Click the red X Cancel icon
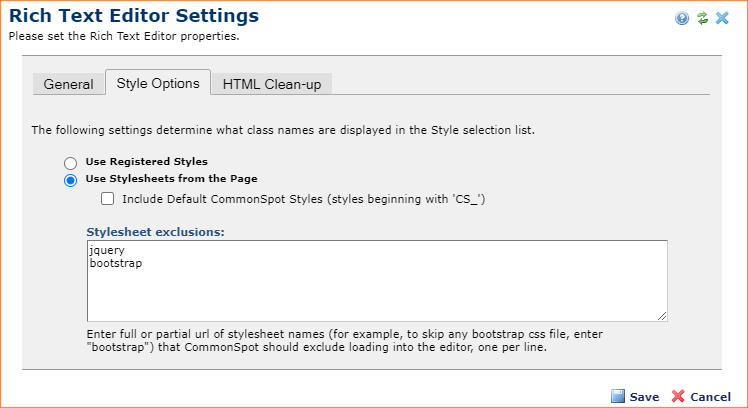Image resolution: width=748 pixels, height=408 pixels. pyautogui.click(x=678, y=396)
